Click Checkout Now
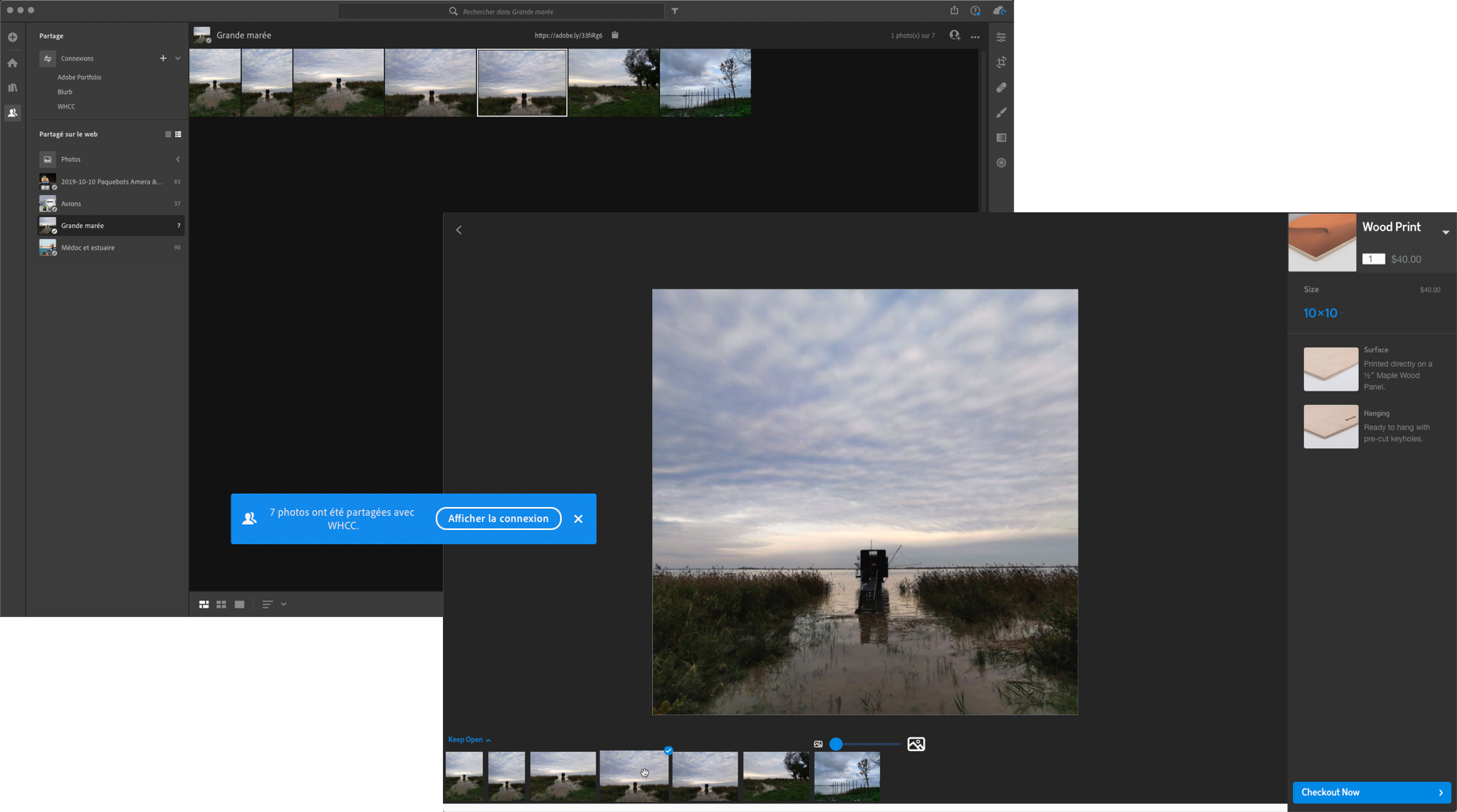This screenshot has width=1457, height=812. pos(1371,792)
